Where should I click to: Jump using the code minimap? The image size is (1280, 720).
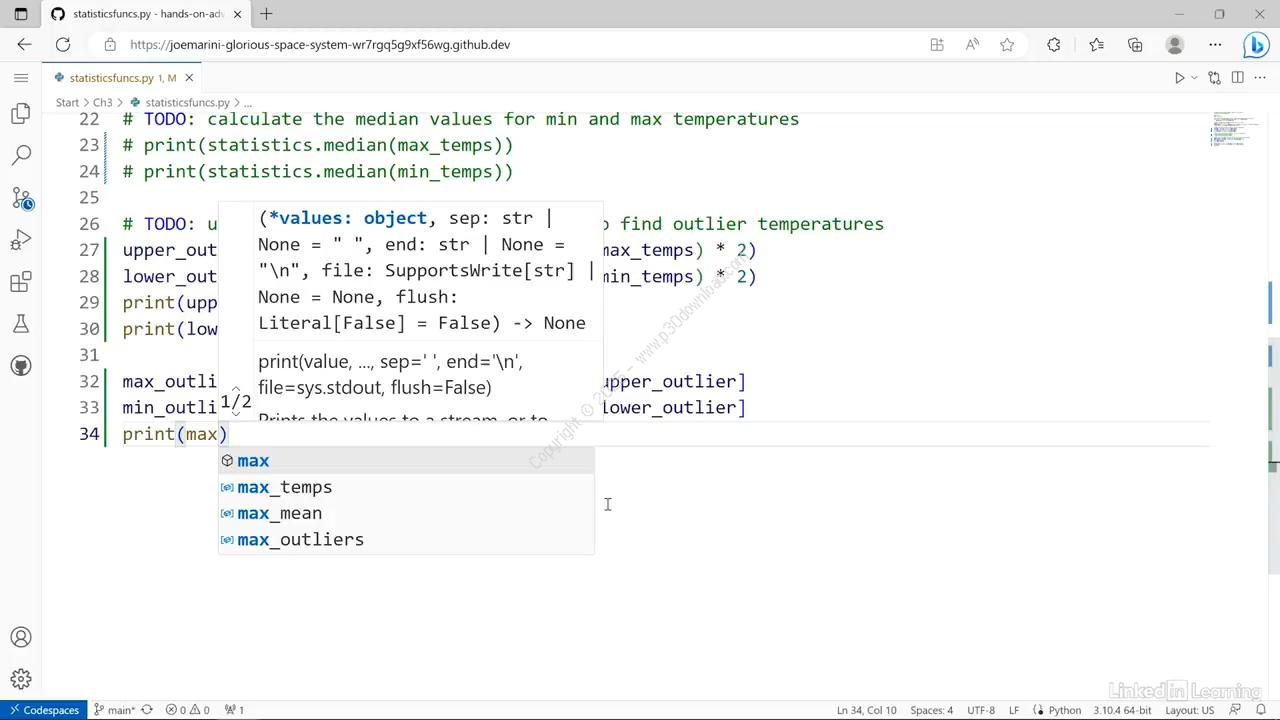click(1232, 130)
